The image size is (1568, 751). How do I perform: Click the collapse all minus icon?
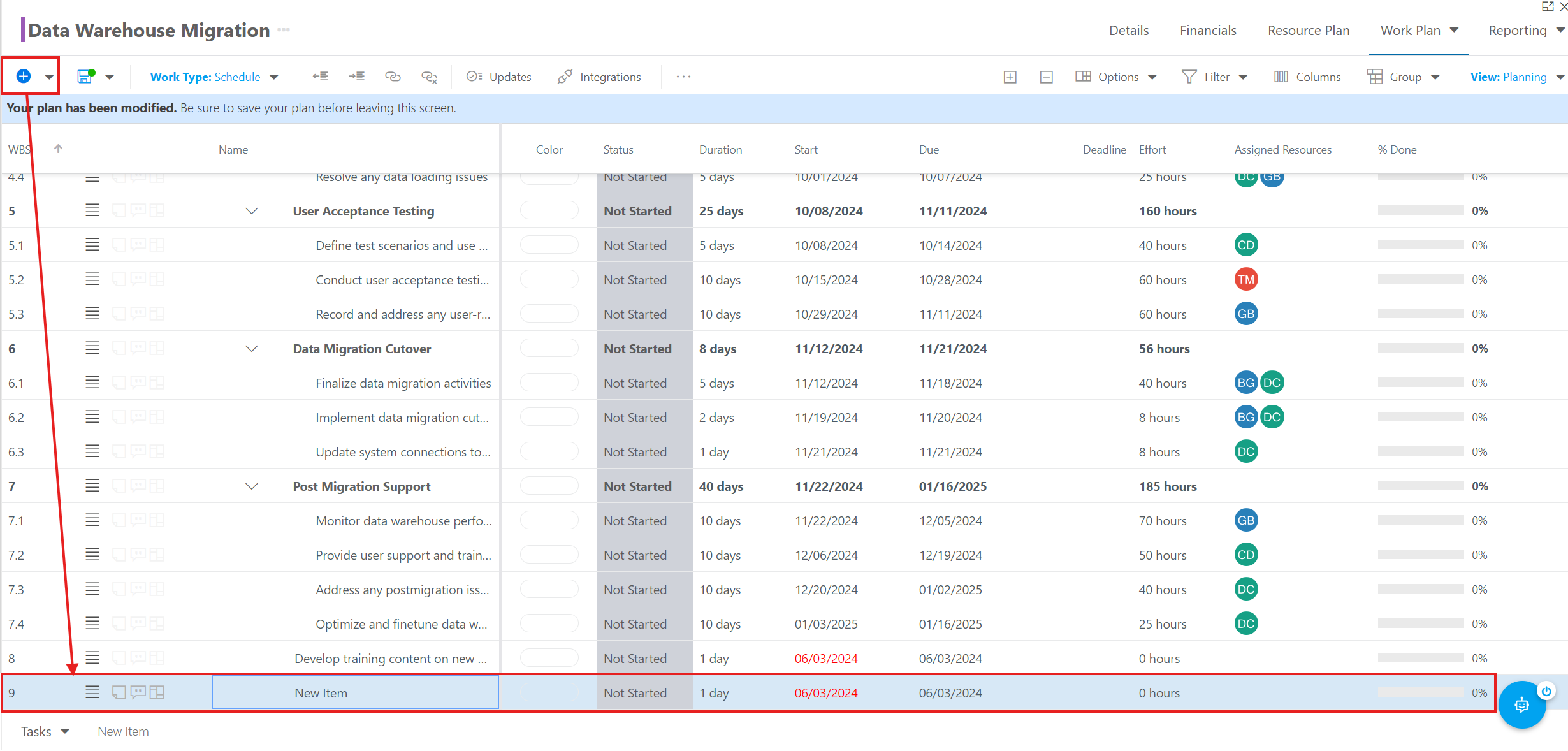pyautogui.click(x=1046, y=77)
